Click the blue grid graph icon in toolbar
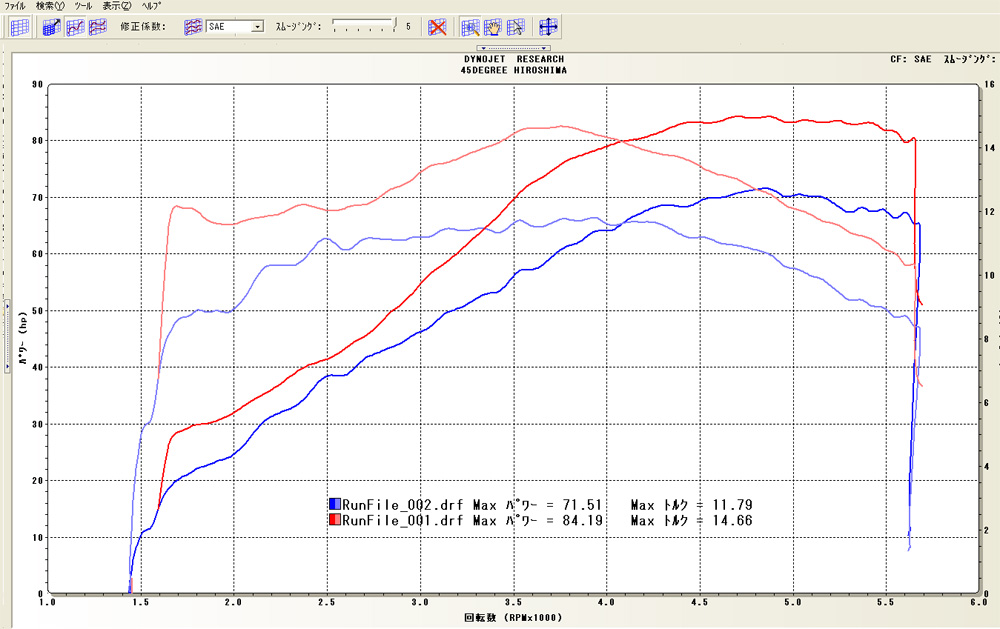Viewport: 1000px width, 629px height. point(18,27)
